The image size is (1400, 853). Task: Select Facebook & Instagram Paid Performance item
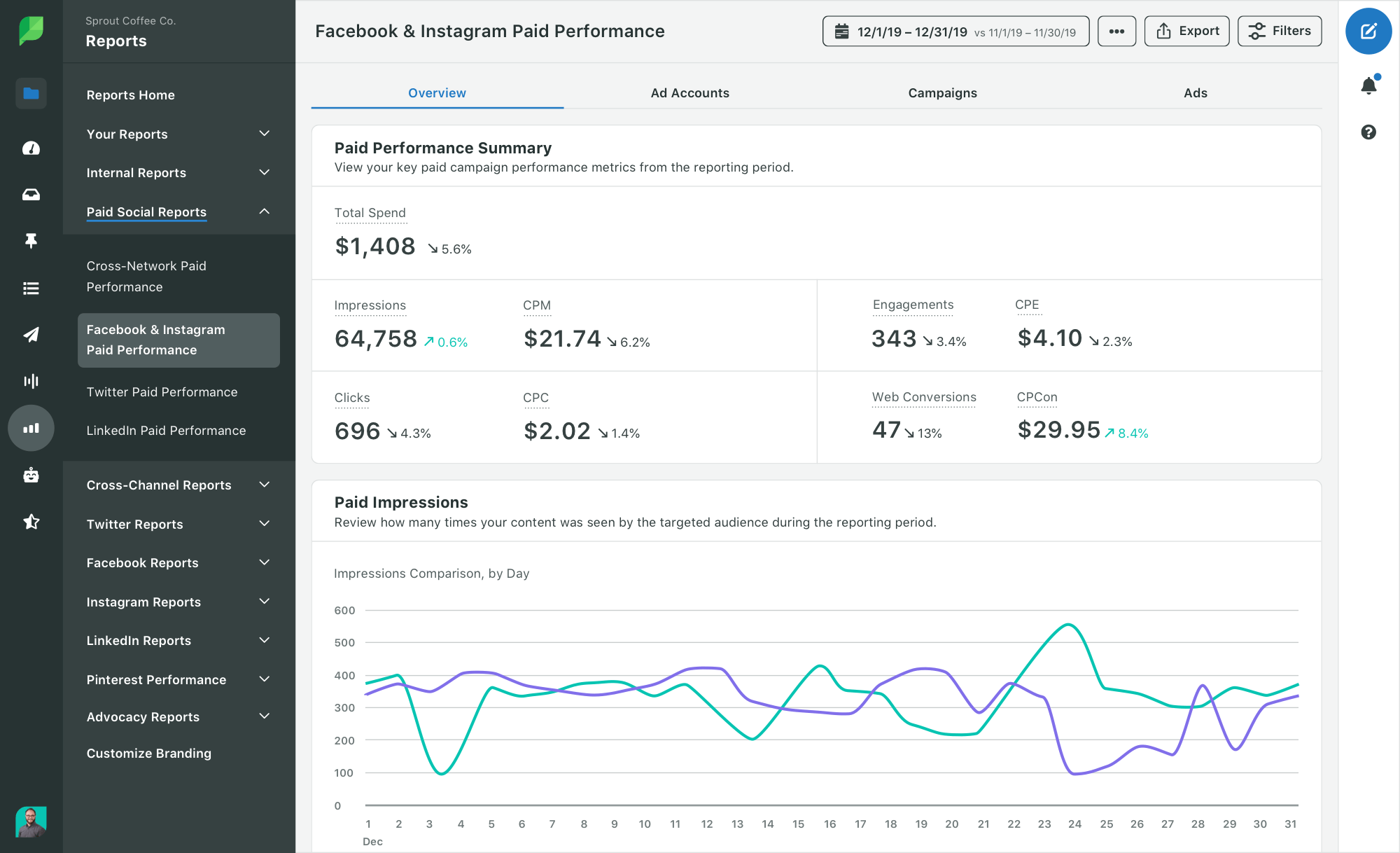[x=178, y=340]
